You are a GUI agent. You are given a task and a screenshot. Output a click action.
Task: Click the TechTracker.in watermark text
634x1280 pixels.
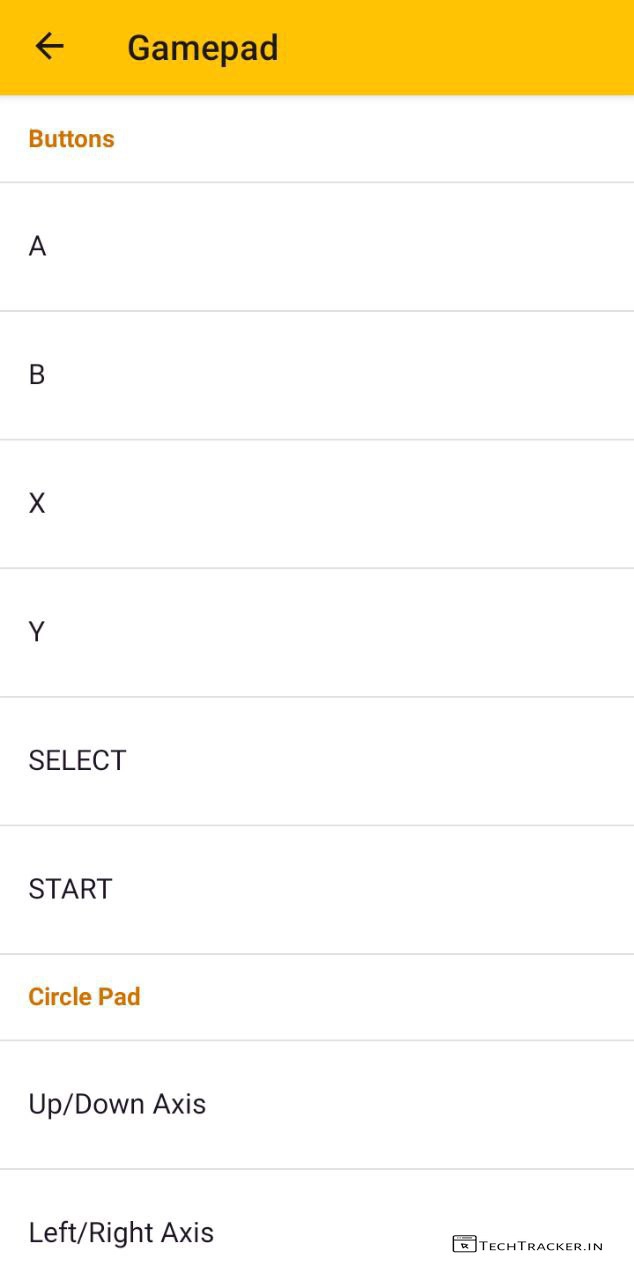tap(541, 1246)
